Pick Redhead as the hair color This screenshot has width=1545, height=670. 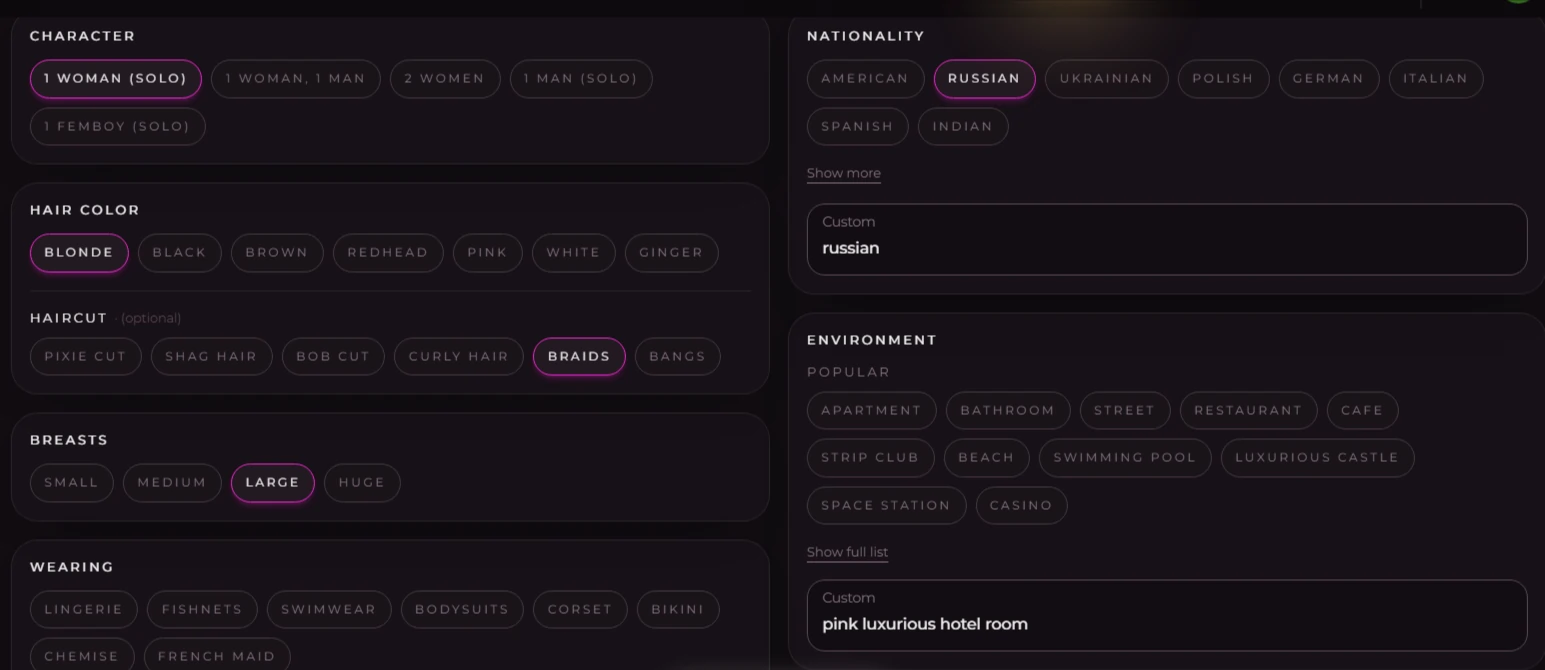click(388, 252)
